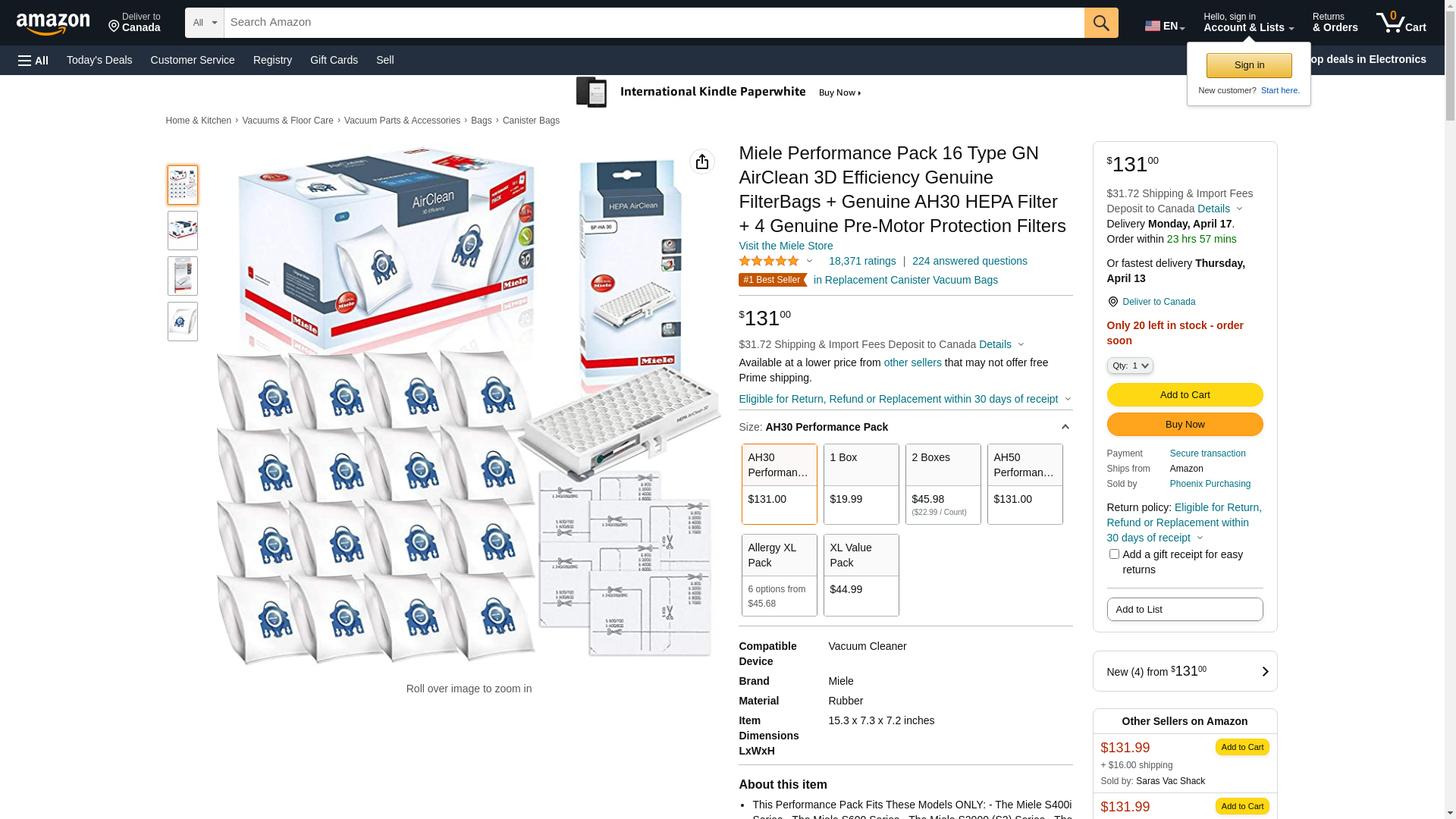Click the International Kindle Paperwhite banner
Screen dimensions: 1456x819
tap(720, 93)
